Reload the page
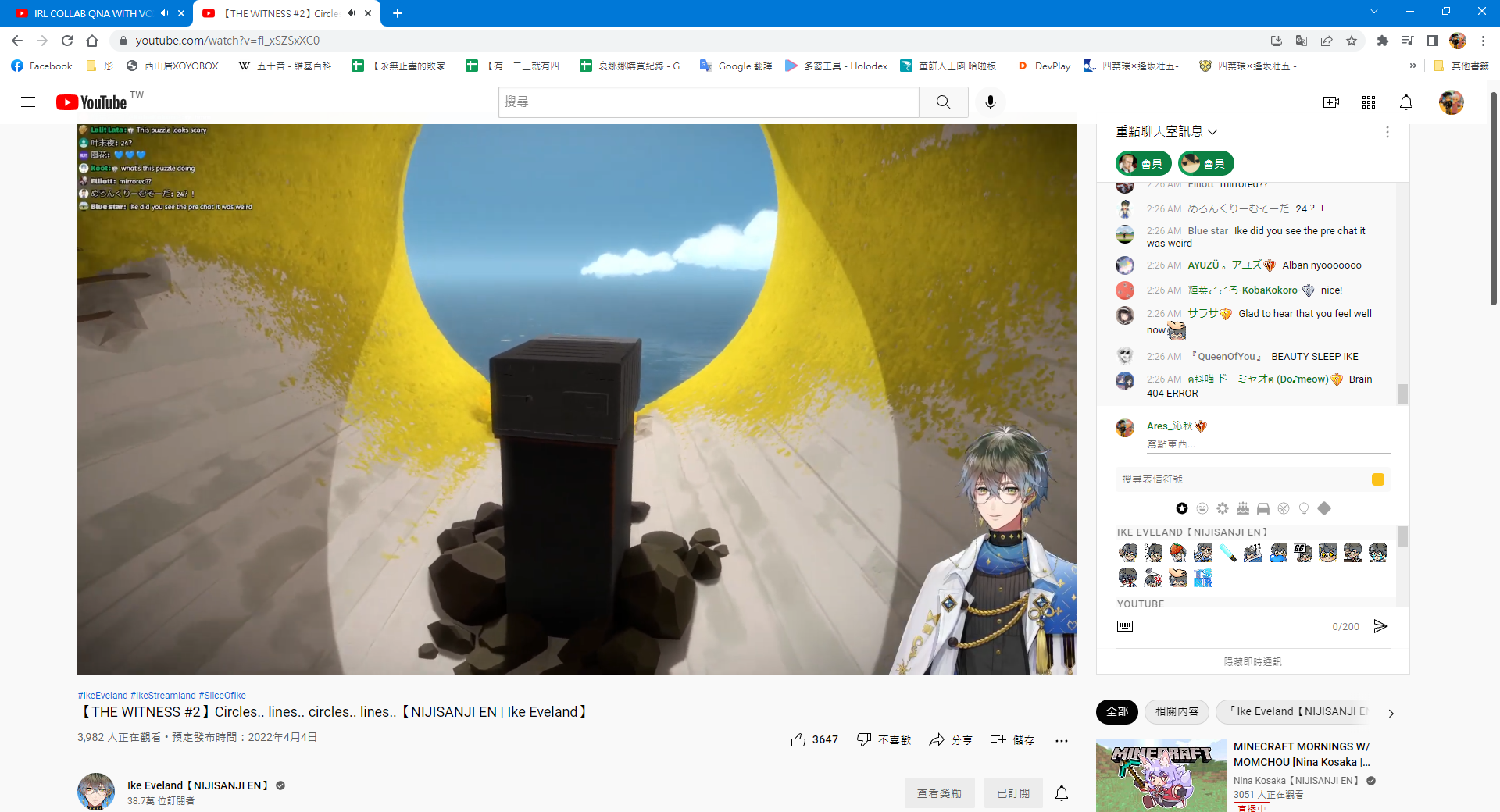The width and height of the screenshot is (1500, 812). [67, 41]
